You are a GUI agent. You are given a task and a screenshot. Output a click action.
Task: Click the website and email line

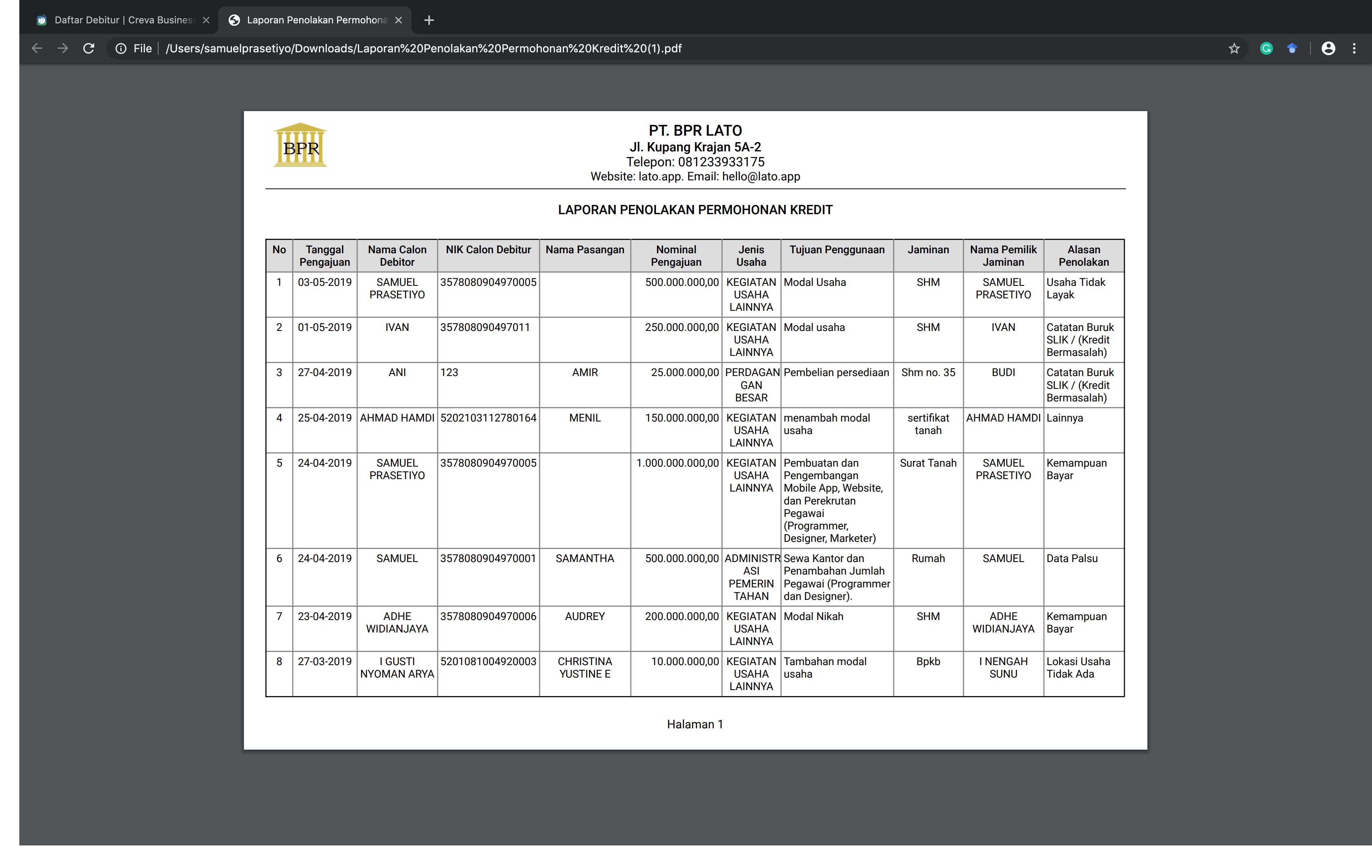coord(695,177)
